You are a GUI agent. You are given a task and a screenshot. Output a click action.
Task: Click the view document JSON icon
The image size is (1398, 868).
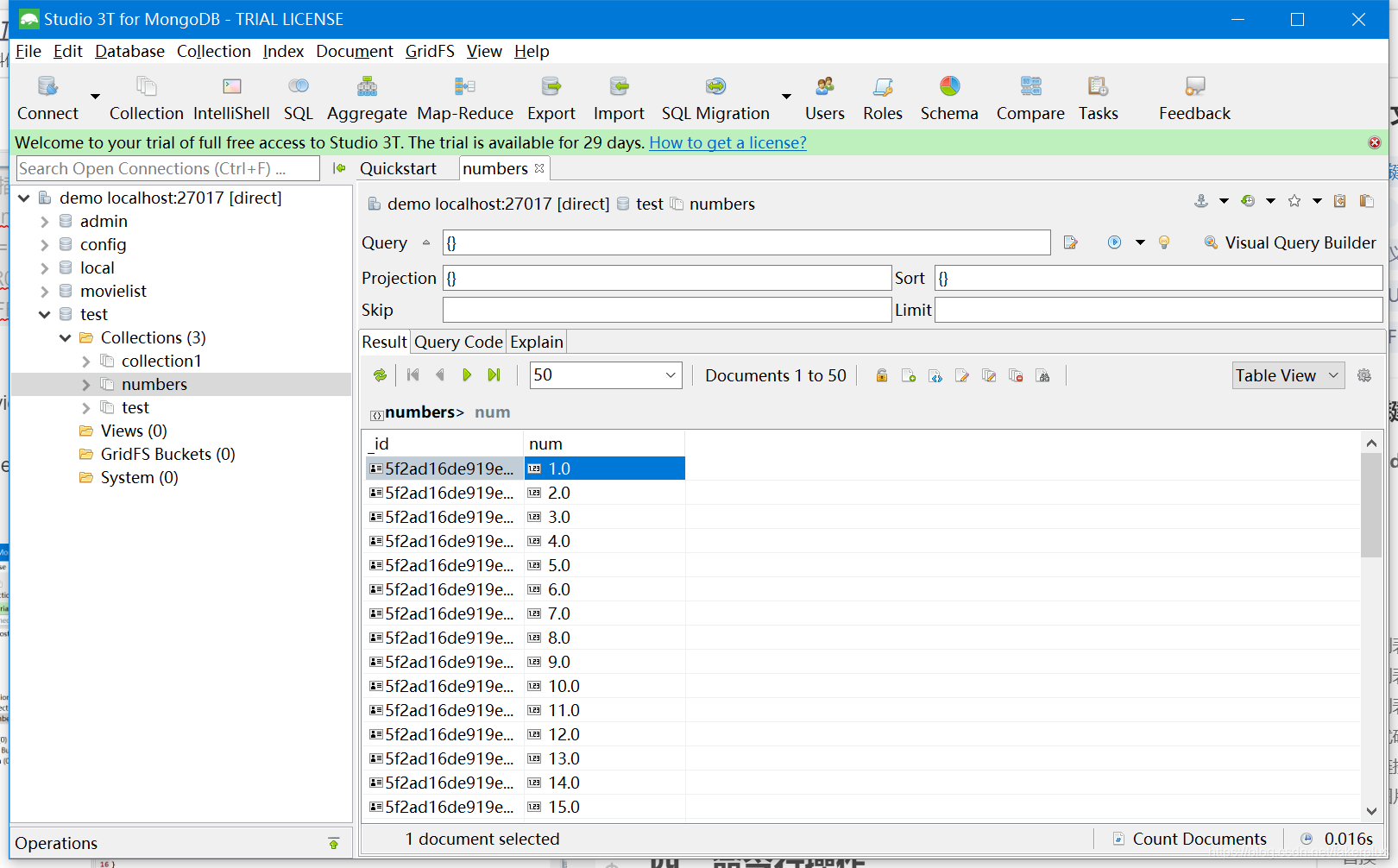tap(935, 375)
